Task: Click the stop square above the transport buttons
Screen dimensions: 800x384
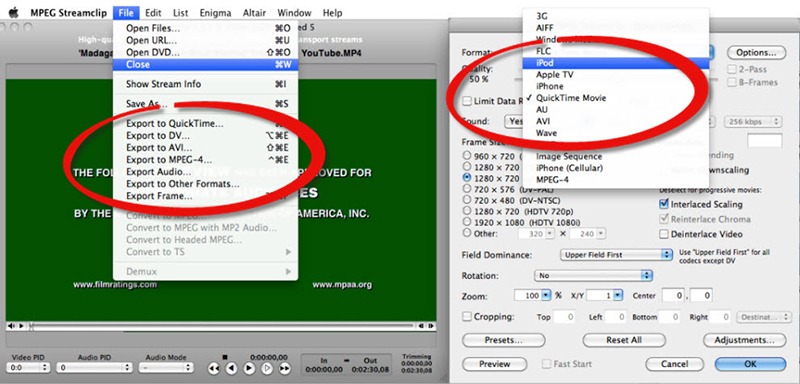Action: pos(224,357)
